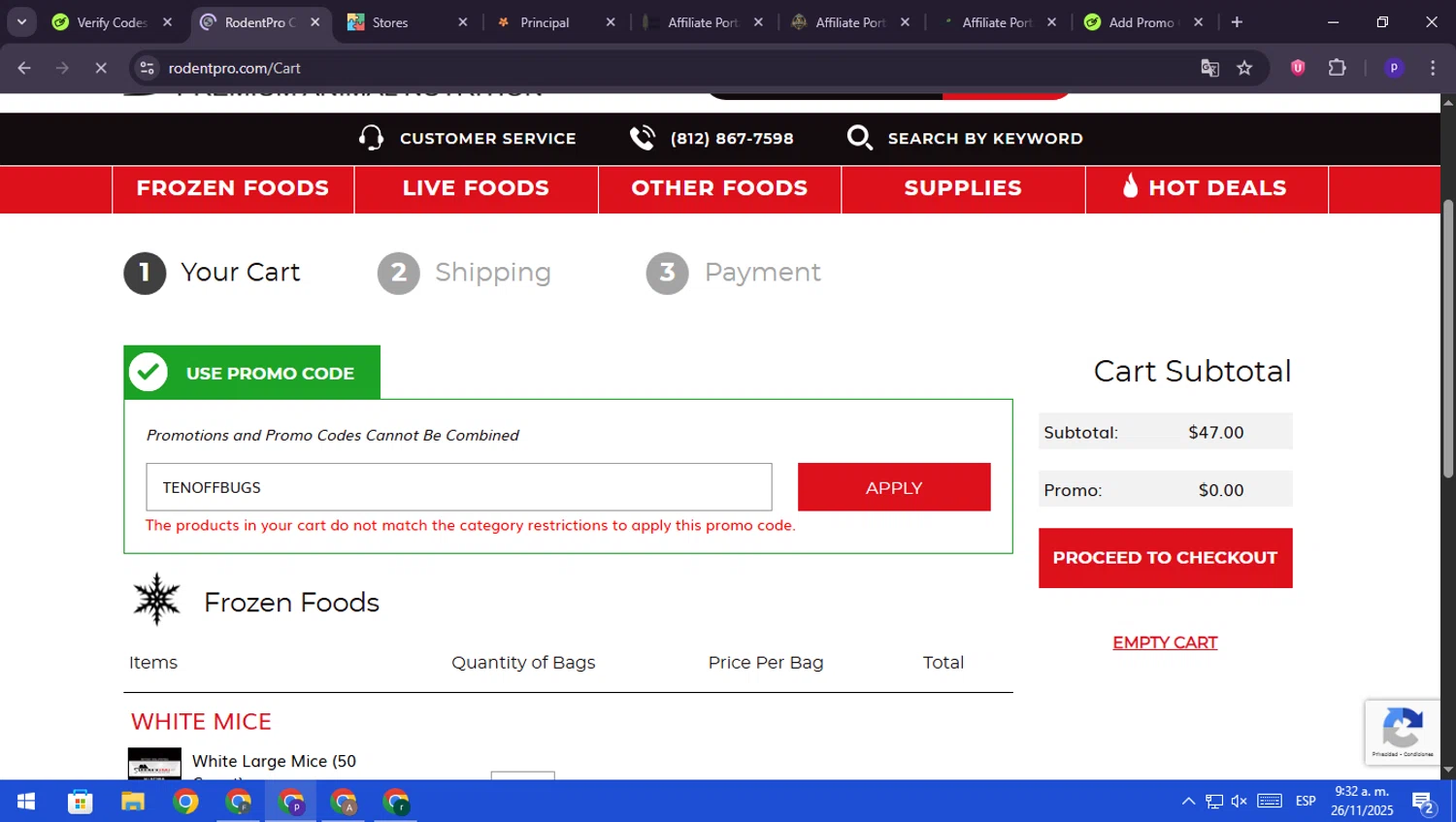Click the promo code input field

click(459, 487)
